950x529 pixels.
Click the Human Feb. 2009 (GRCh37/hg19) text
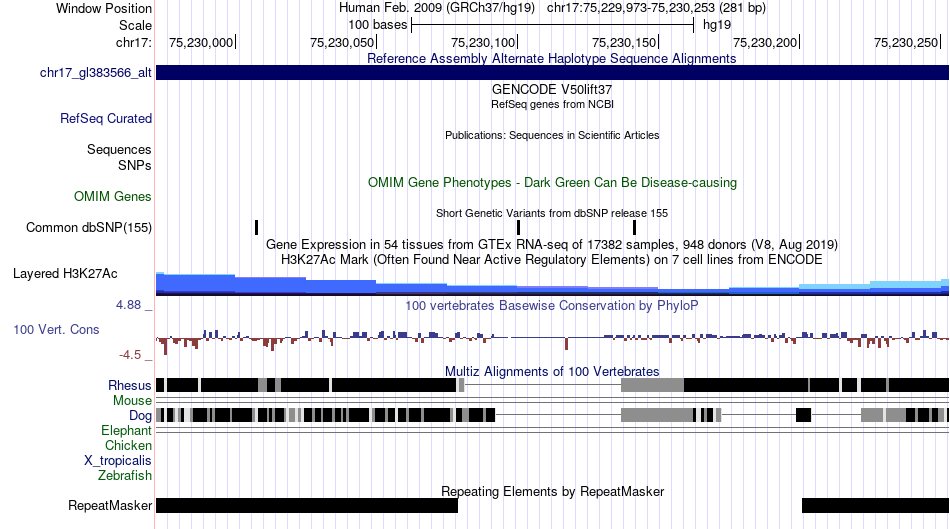click(436, 8)
